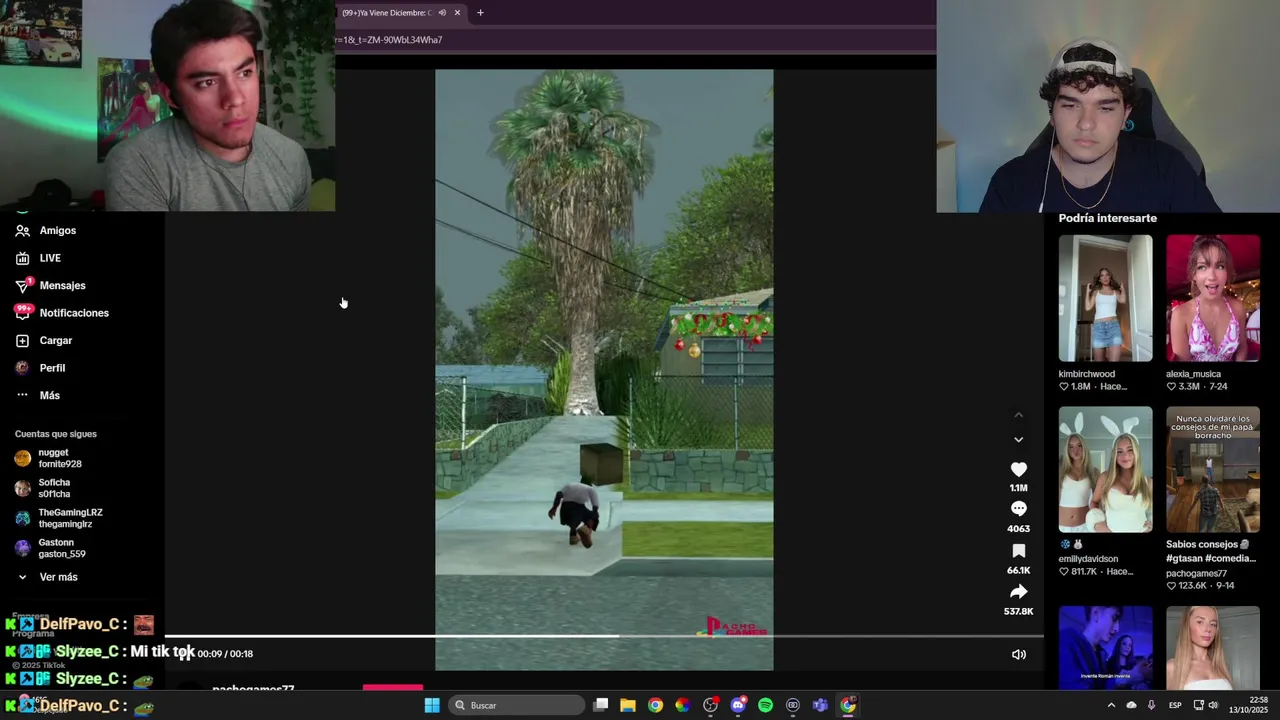The height and width of the screenshot is (720, 1280).
Task: Like the video with the heart icon
Action: 1018,470
